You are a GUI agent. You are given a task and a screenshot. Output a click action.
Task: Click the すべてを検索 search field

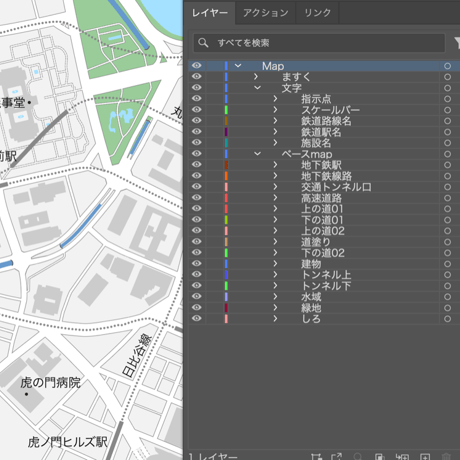pos(319,43)
